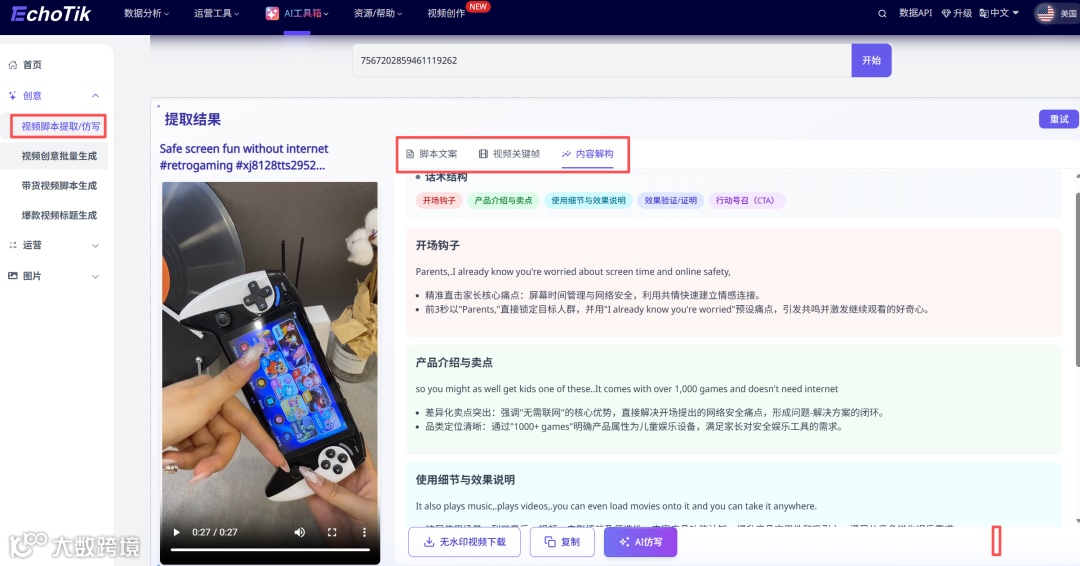
Task: Select 爆款视频标题生成 sidebar item
Action: click(x=59, y=216)
